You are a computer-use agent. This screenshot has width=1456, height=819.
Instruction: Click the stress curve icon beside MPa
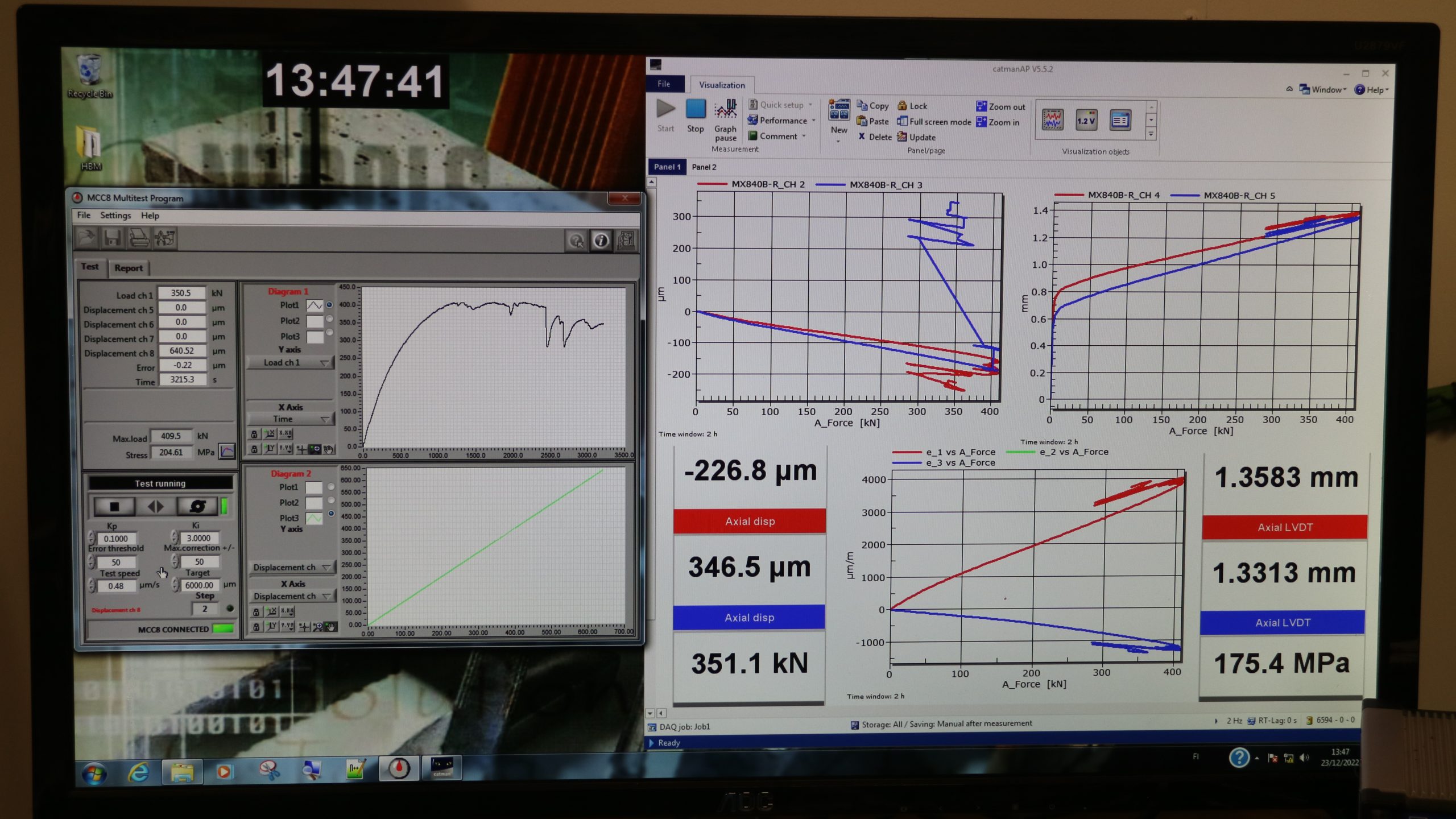tap(227, 452)
